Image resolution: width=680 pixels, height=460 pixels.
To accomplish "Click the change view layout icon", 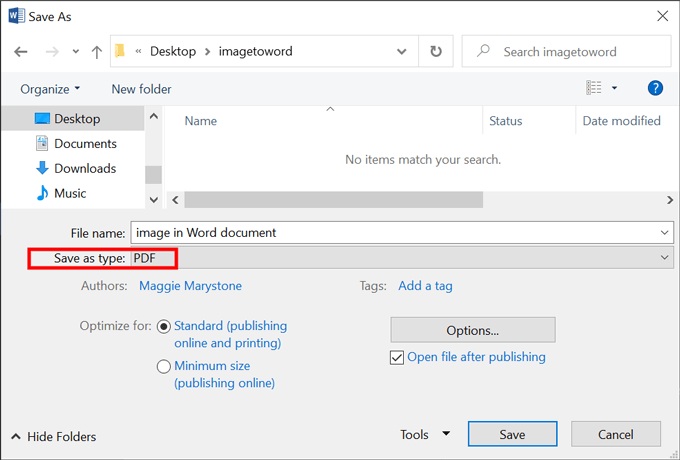I will click(593, 89).
